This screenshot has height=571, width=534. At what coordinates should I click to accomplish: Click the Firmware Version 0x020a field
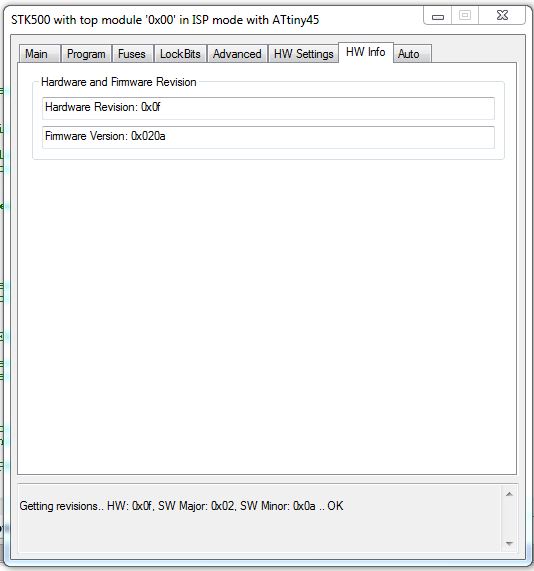click(268, 137)
